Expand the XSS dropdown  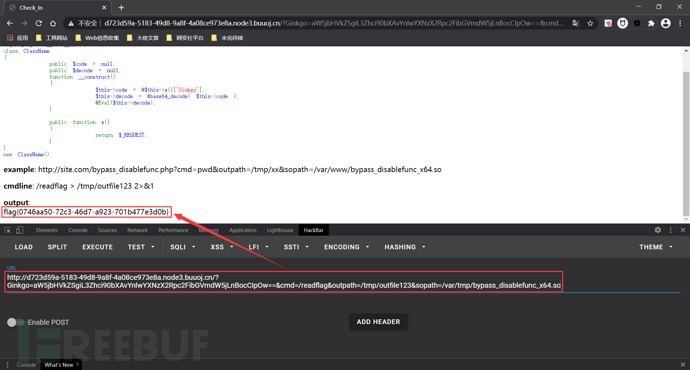tap(221, 247)
